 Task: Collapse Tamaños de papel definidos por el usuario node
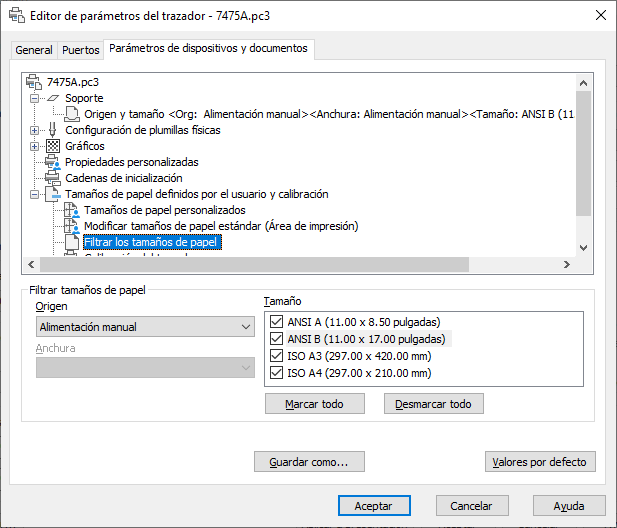tap(35, 194)
